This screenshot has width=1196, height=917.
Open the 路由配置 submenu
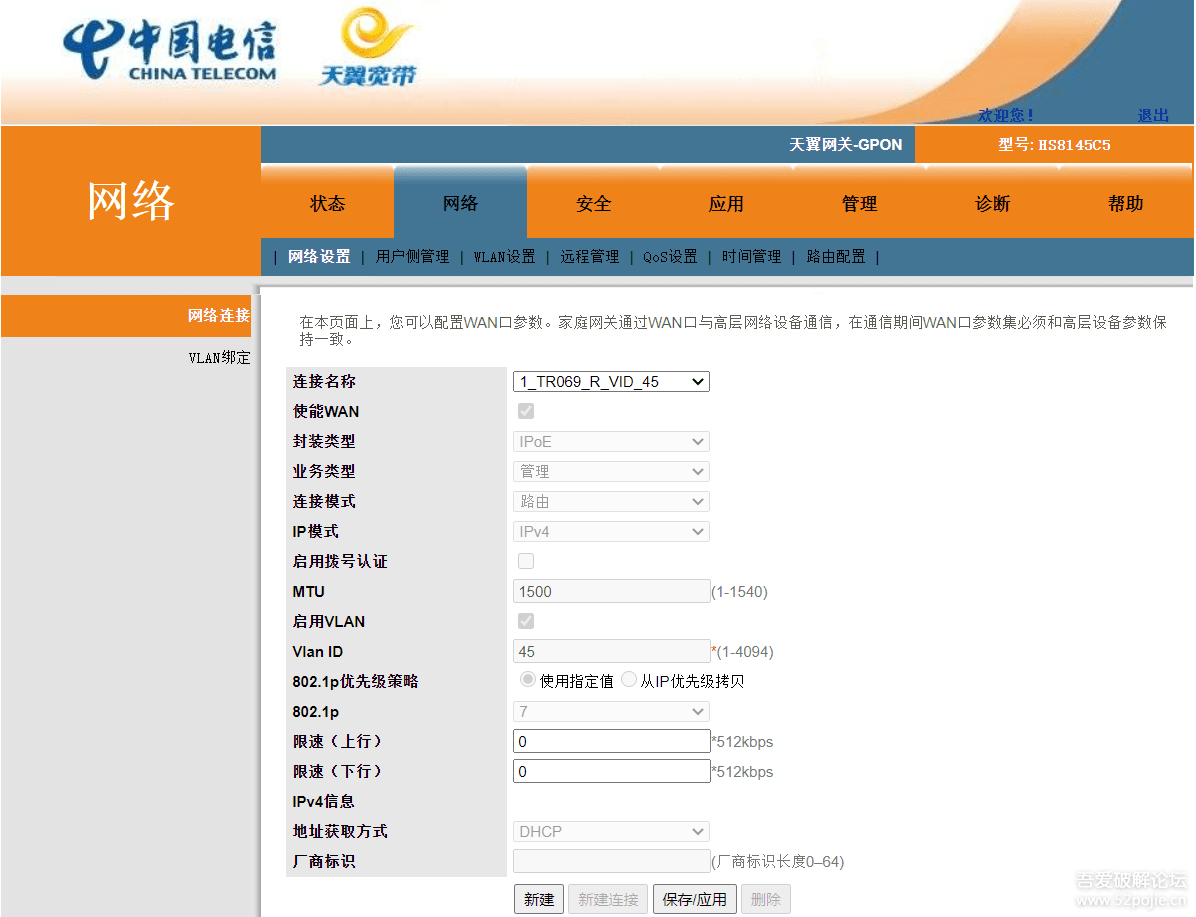(836, 256)
